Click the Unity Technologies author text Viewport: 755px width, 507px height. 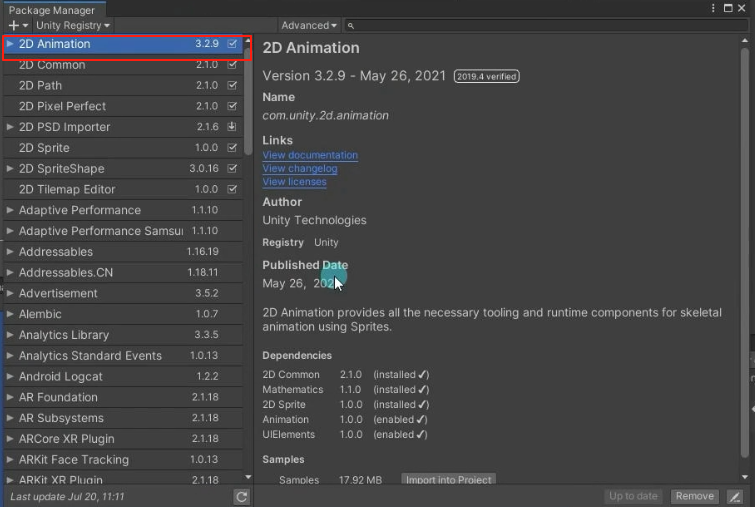314,220
